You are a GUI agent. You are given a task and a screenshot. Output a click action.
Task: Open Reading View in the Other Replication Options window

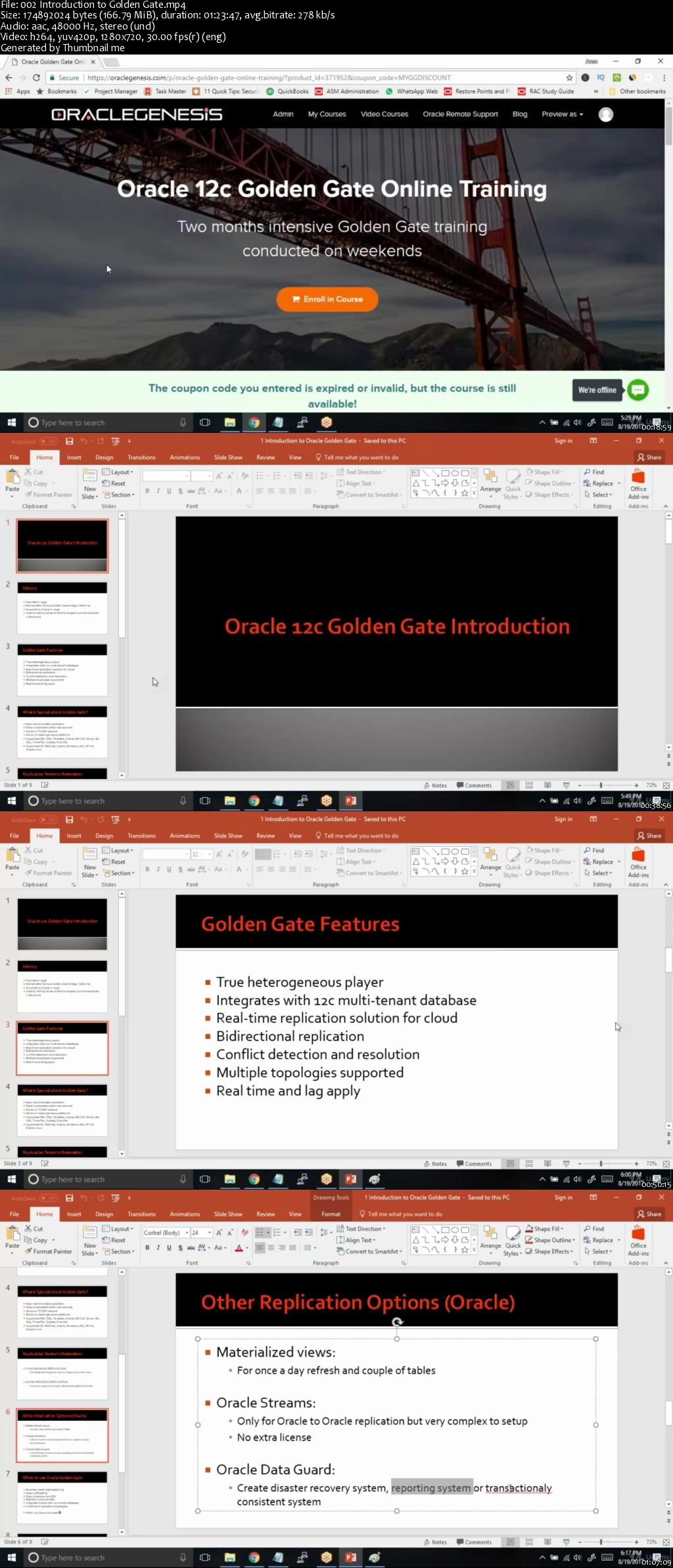tap(547, 1542)
